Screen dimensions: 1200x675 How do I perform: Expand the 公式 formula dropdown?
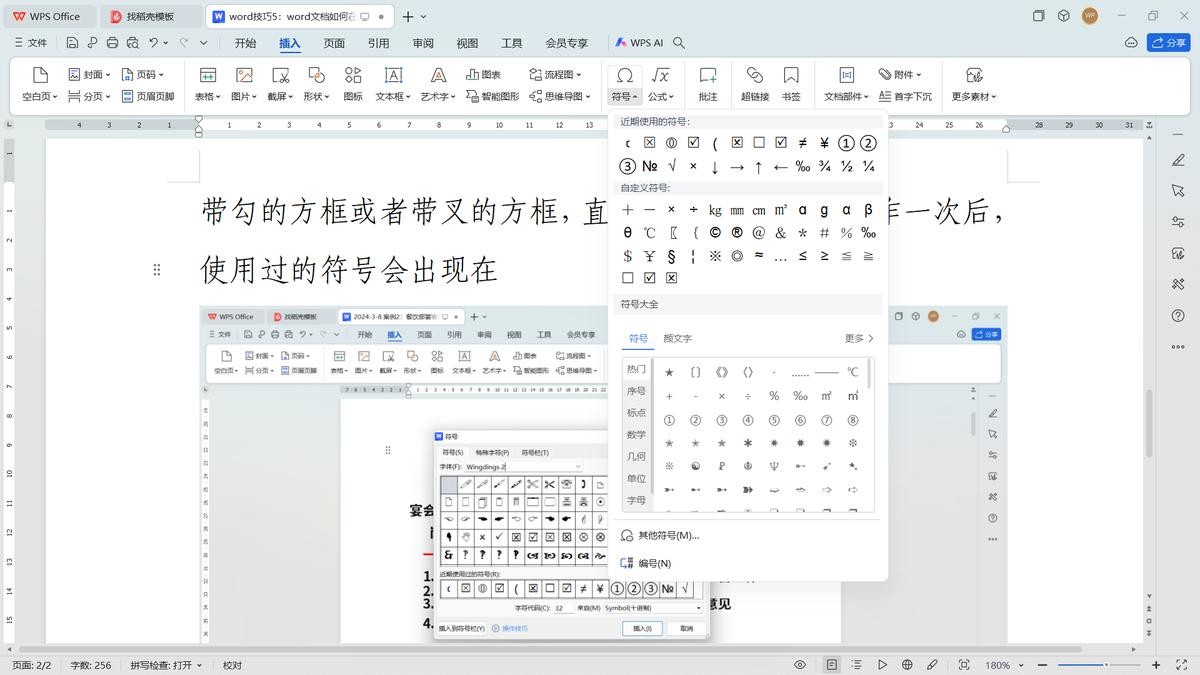coord(661,97)
